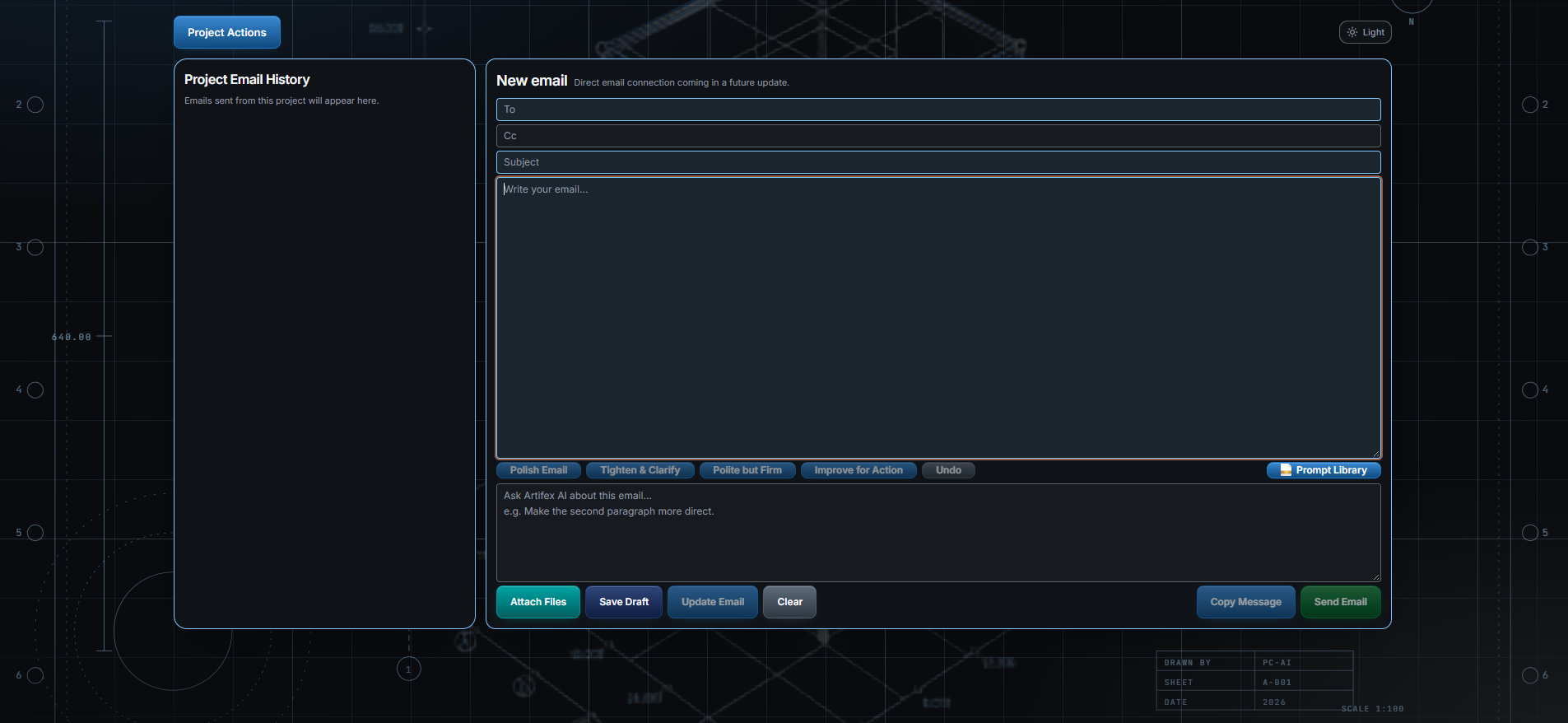
Task: Click into the Ask Artifex AI prompt box
Action: tap(938, 533)
